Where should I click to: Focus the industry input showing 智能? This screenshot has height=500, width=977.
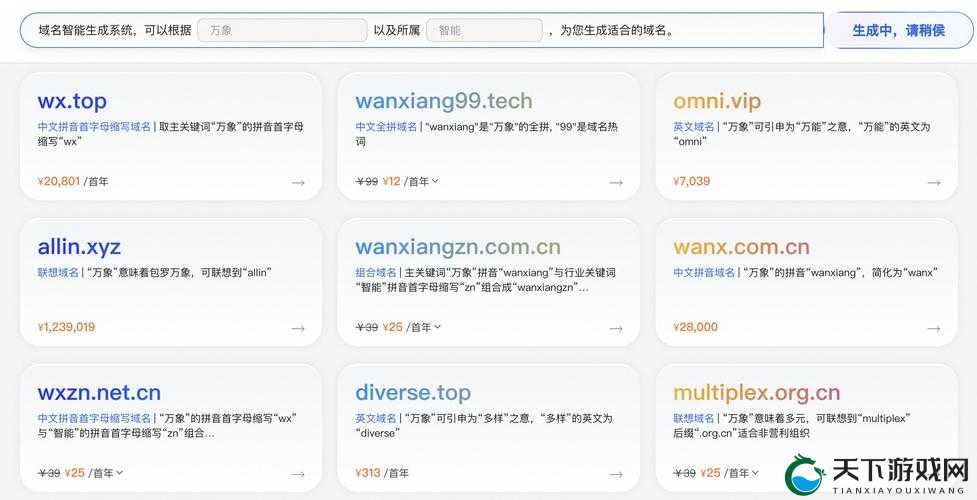tap(484, 30)
